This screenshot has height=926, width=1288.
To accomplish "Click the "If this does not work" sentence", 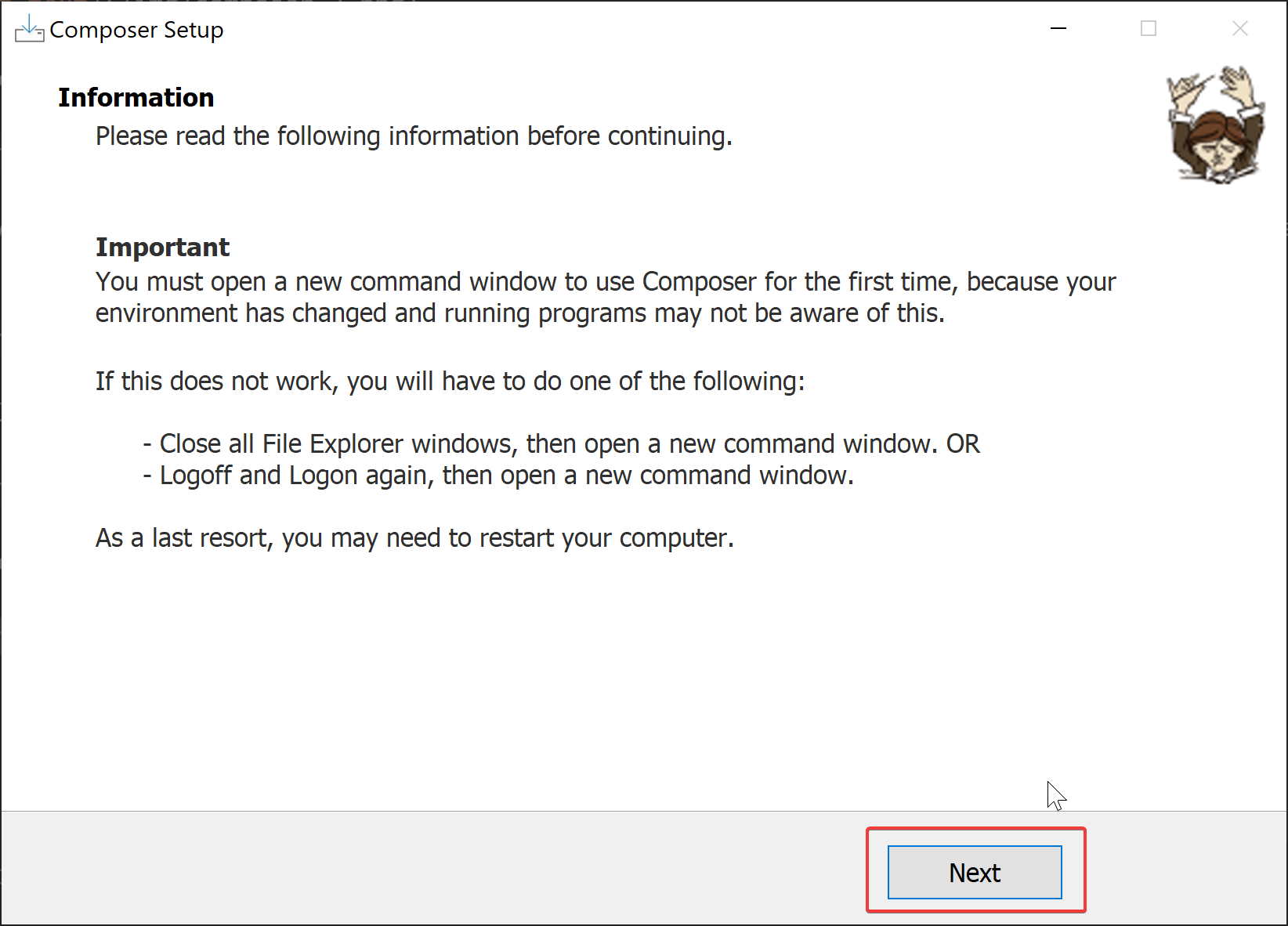I will (x=450, y=382).
